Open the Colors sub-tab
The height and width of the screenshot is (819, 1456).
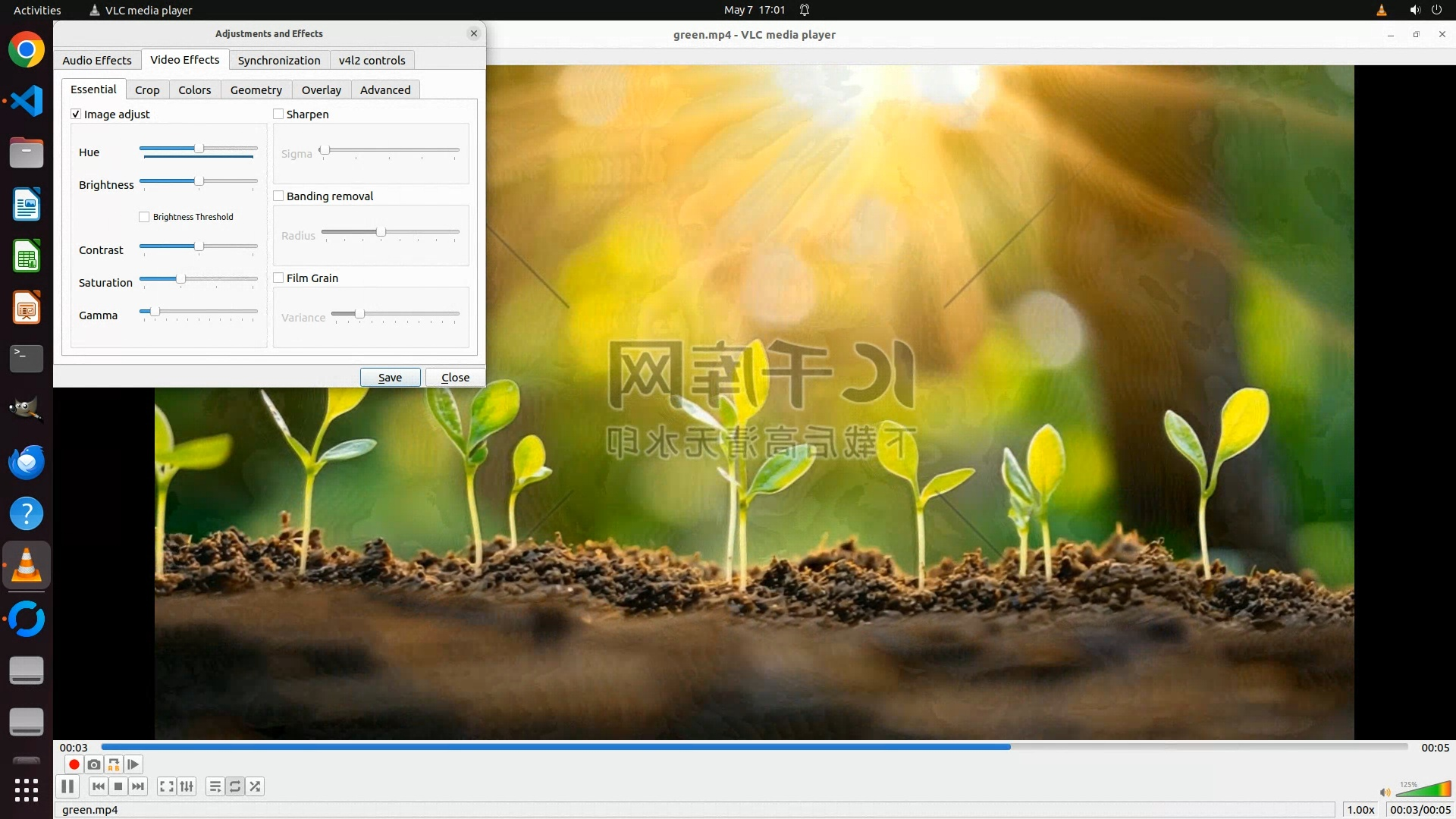[x=194, y=90]
